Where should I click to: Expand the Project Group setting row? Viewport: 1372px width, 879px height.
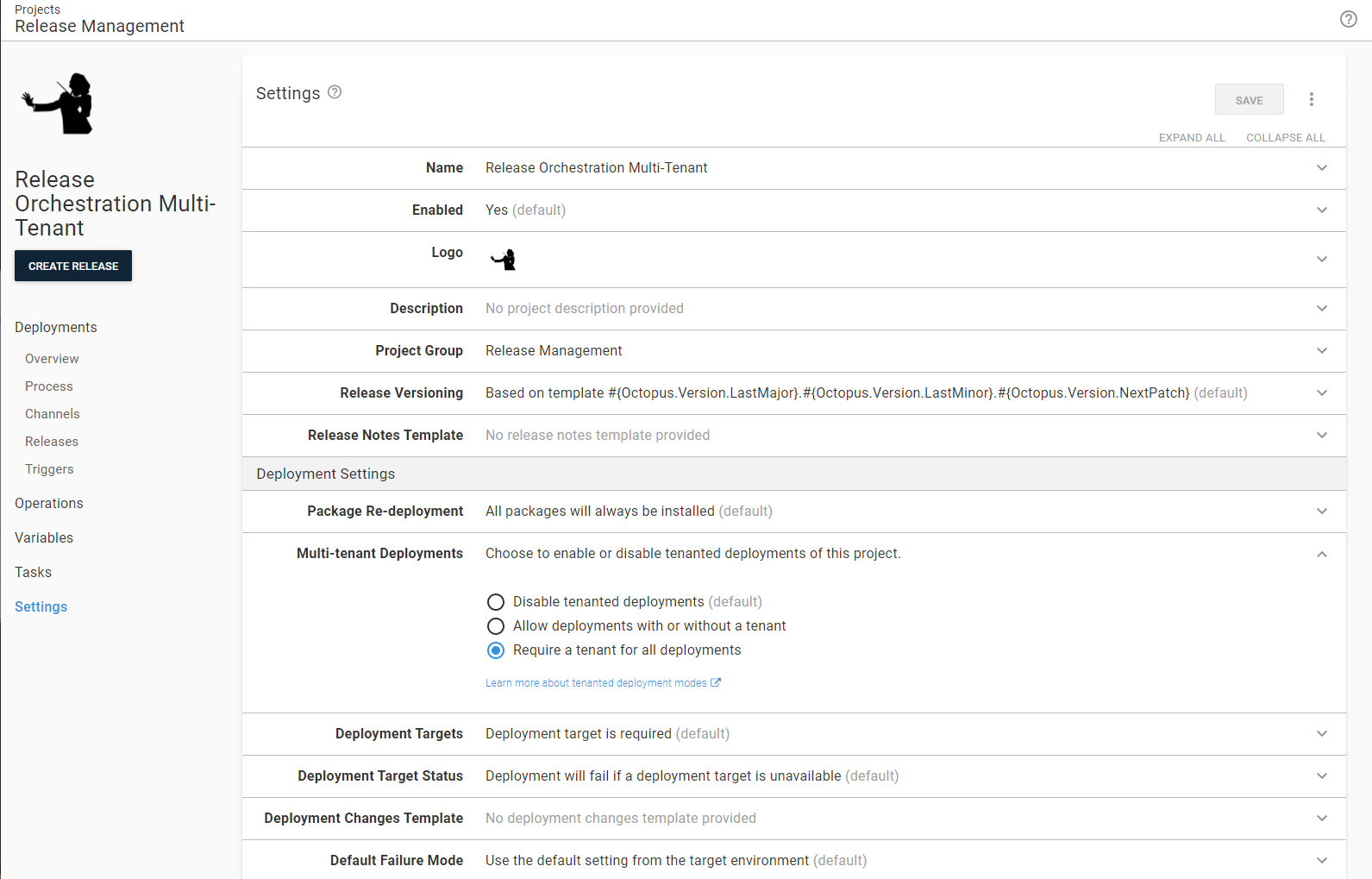1322,351
